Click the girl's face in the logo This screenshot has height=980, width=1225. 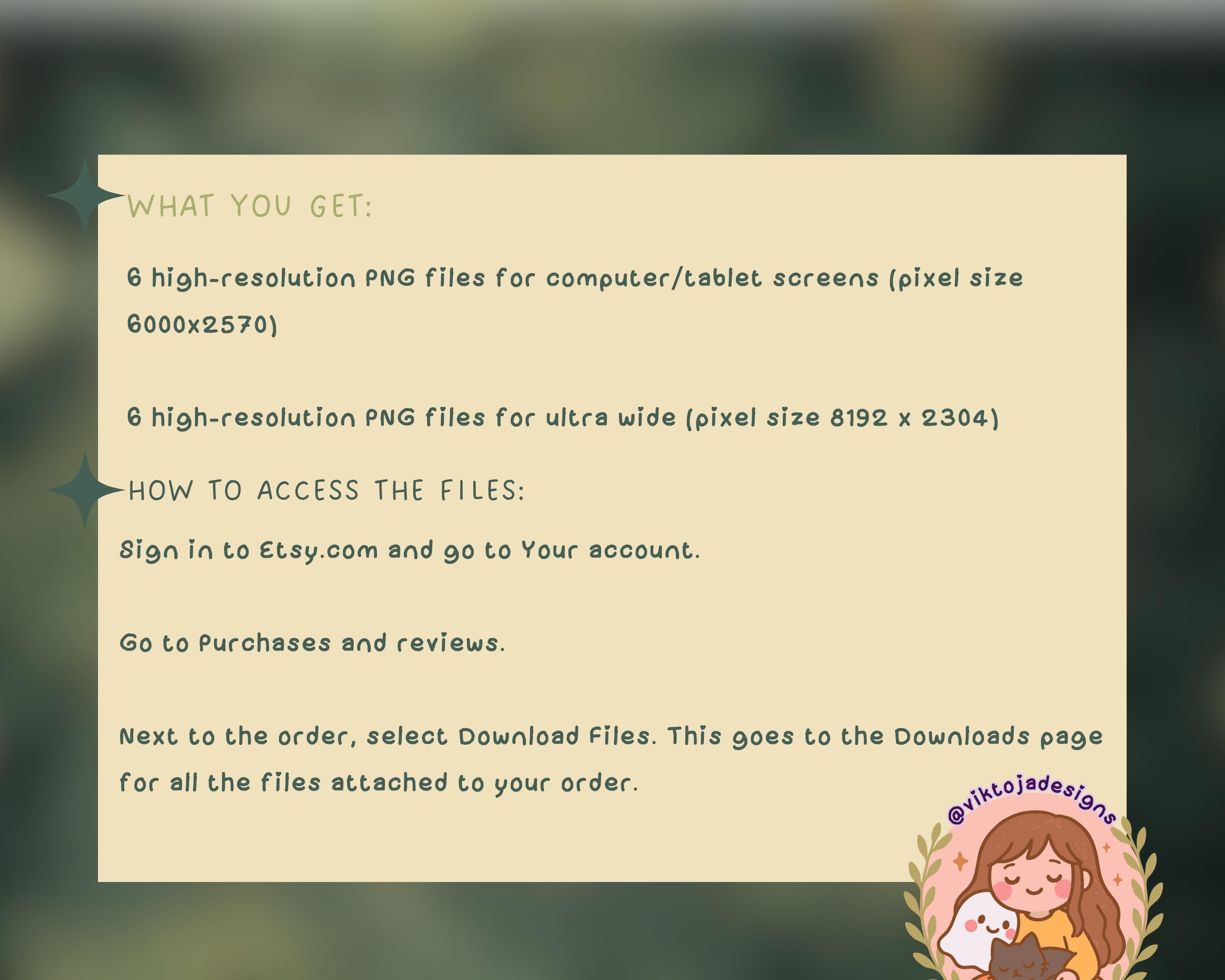point(1032,882)
